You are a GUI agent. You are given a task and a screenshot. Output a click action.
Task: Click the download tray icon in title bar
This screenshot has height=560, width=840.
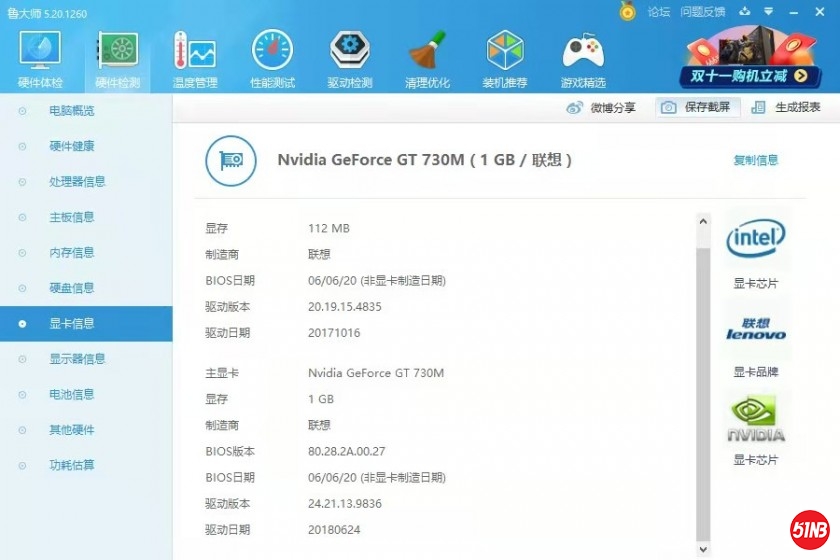tap(743, 12)
